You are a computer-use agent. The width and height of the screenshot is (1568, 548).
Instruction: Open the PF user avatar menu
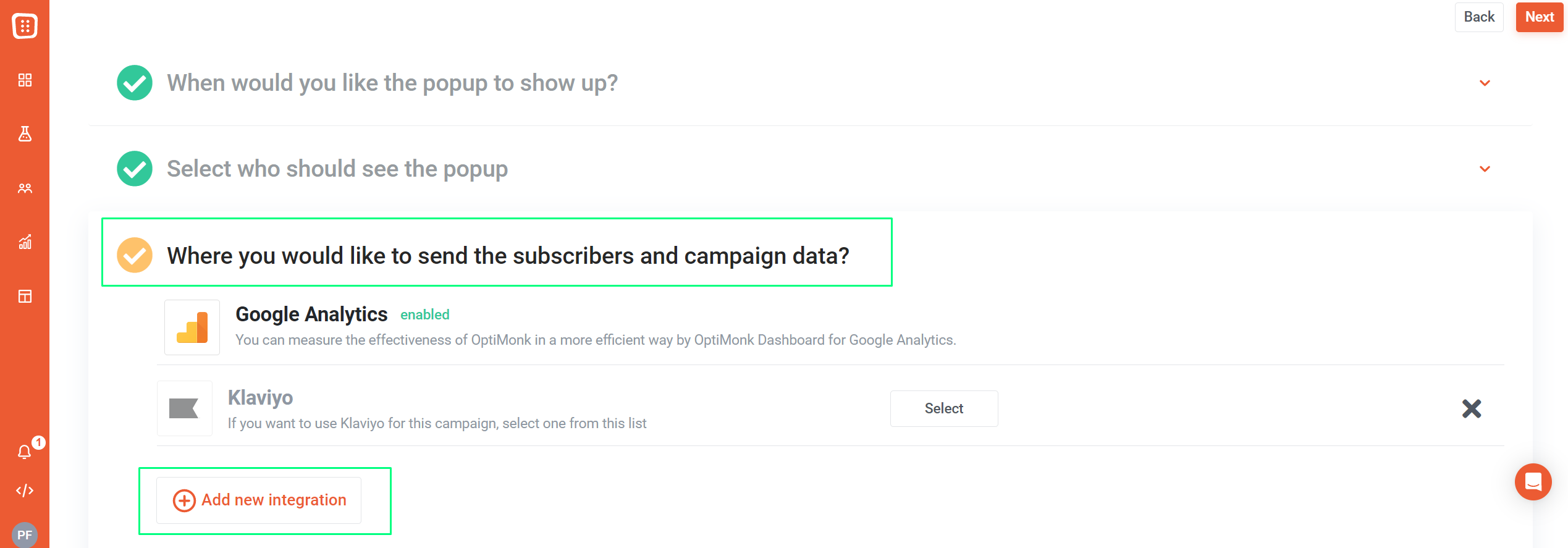pos(25,535)
